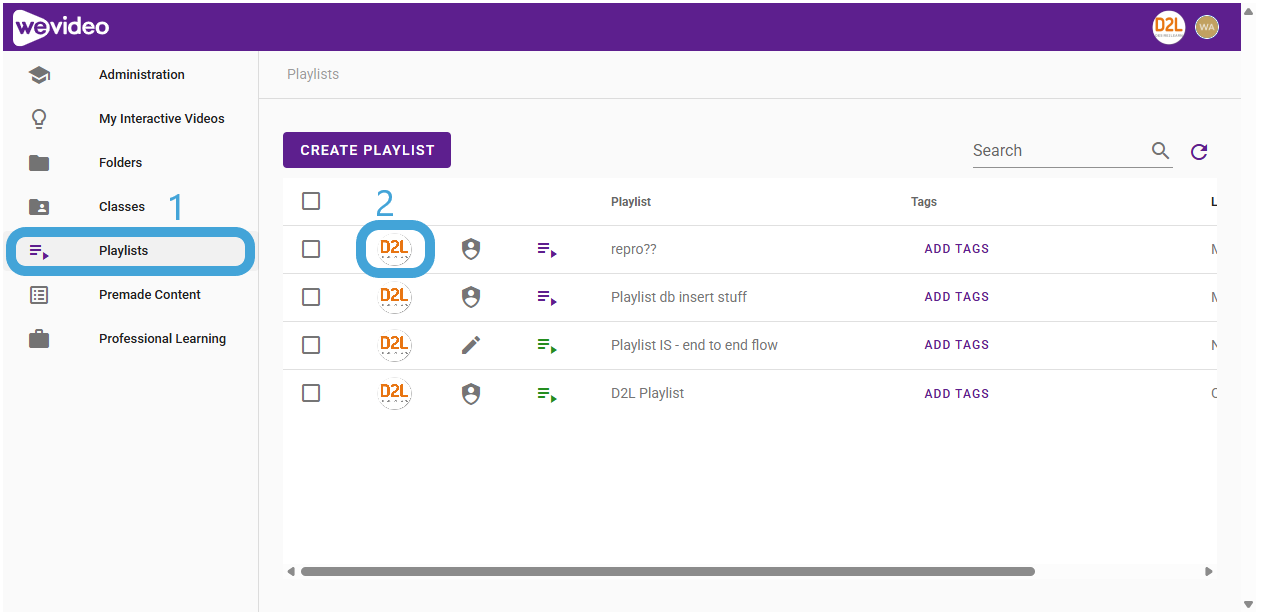Click the shield icon for D2L Playlist
Screen dimensions: 1261x614
pyautogui.click(x=471, y=394)
